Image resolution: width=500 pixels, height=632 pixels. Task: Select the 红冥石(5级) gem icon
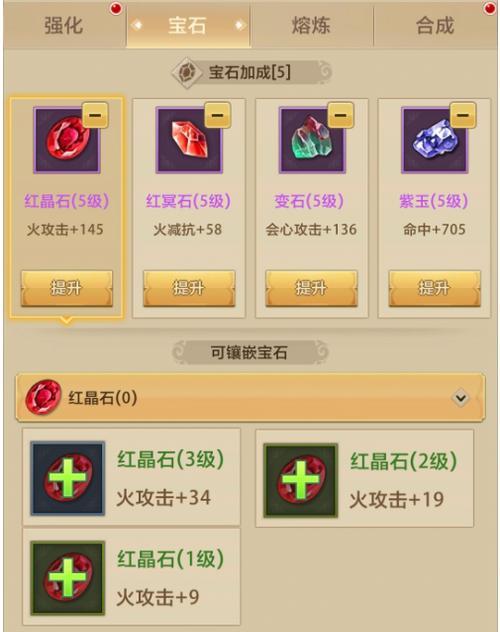coord(189,141)
